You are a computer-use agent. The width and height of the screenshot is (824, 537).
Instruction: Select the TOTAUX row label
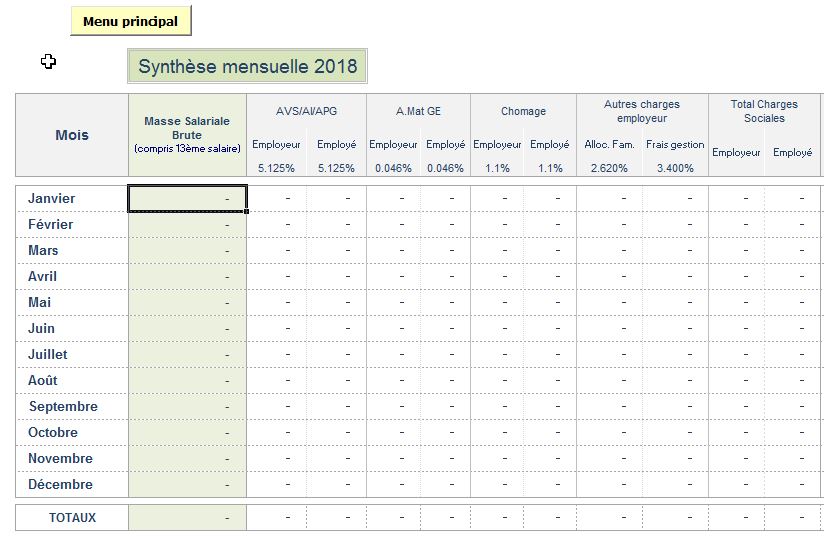(72, 518)
